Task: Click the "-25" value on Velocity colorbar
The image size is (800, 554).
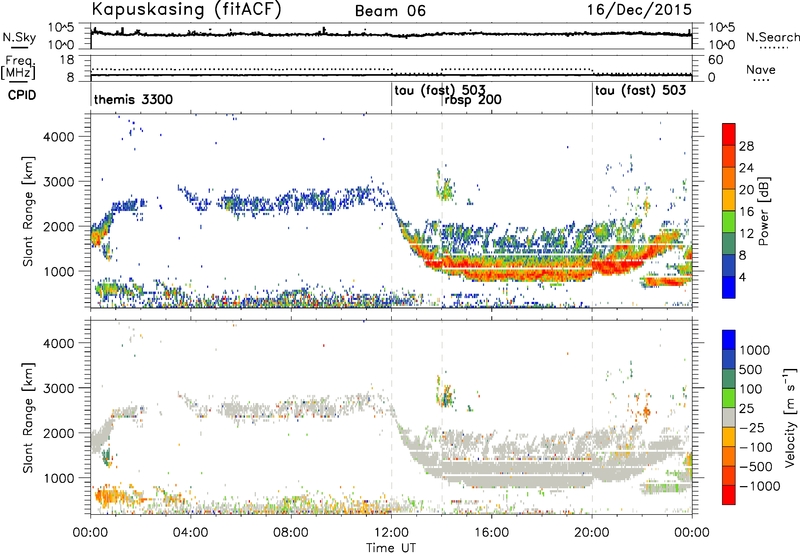Action: pyautogui.click(x=752, y=427)
